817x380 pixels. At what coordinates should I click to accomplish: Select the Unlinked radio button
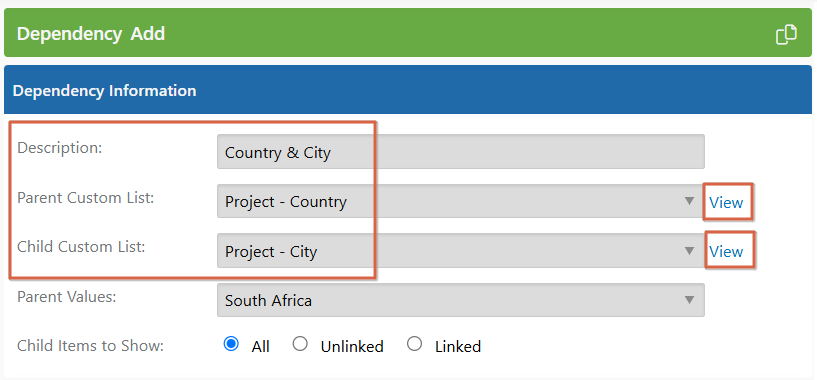(300, 344)
